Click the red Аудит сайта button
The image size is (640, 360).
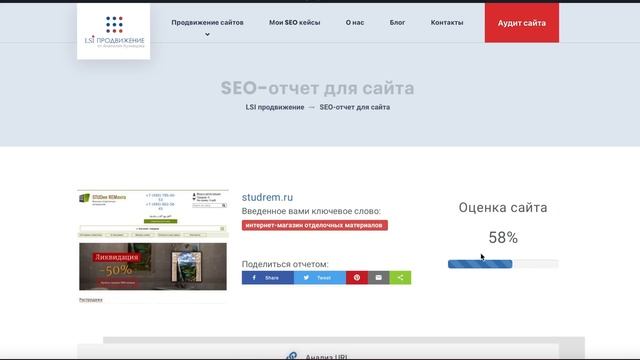[522, 23]
